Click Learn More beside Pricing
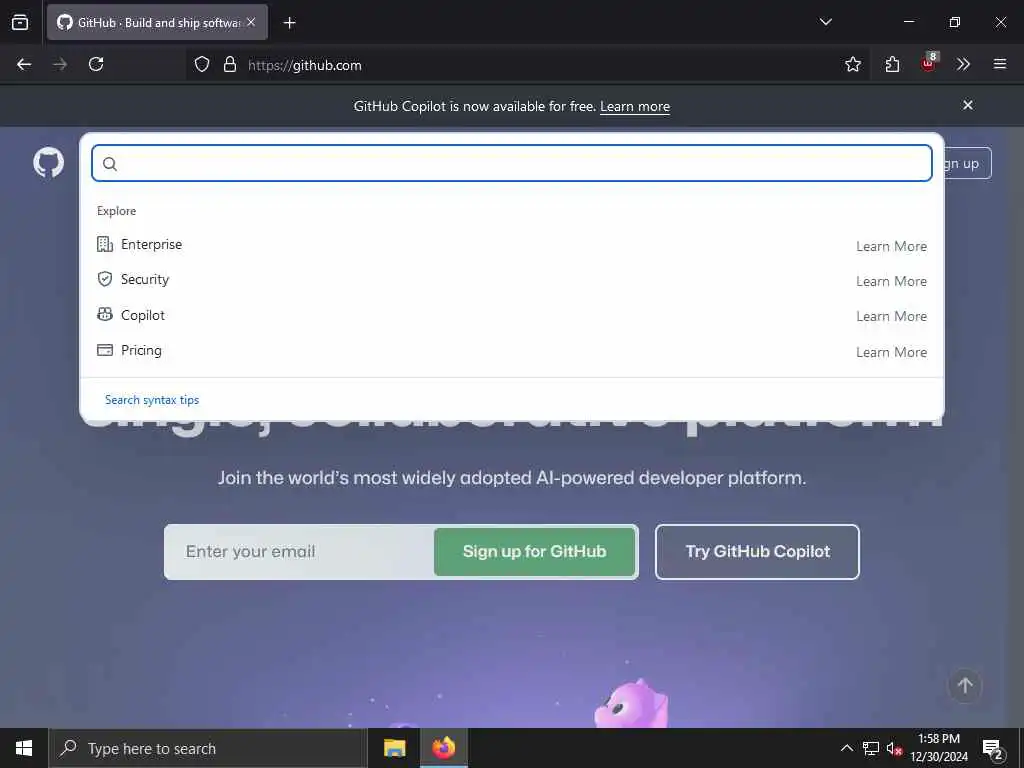This screenshot has width=1024, height=768. (x=891, y=352)
